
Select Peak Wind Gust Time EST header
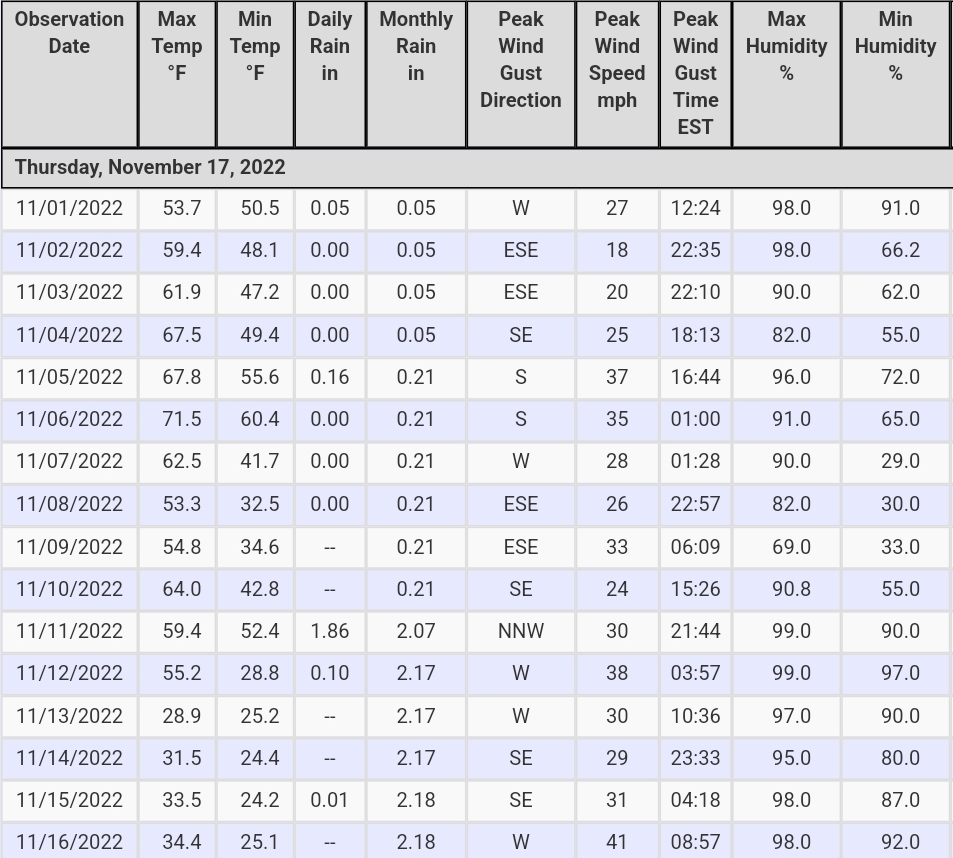point(695,74)
